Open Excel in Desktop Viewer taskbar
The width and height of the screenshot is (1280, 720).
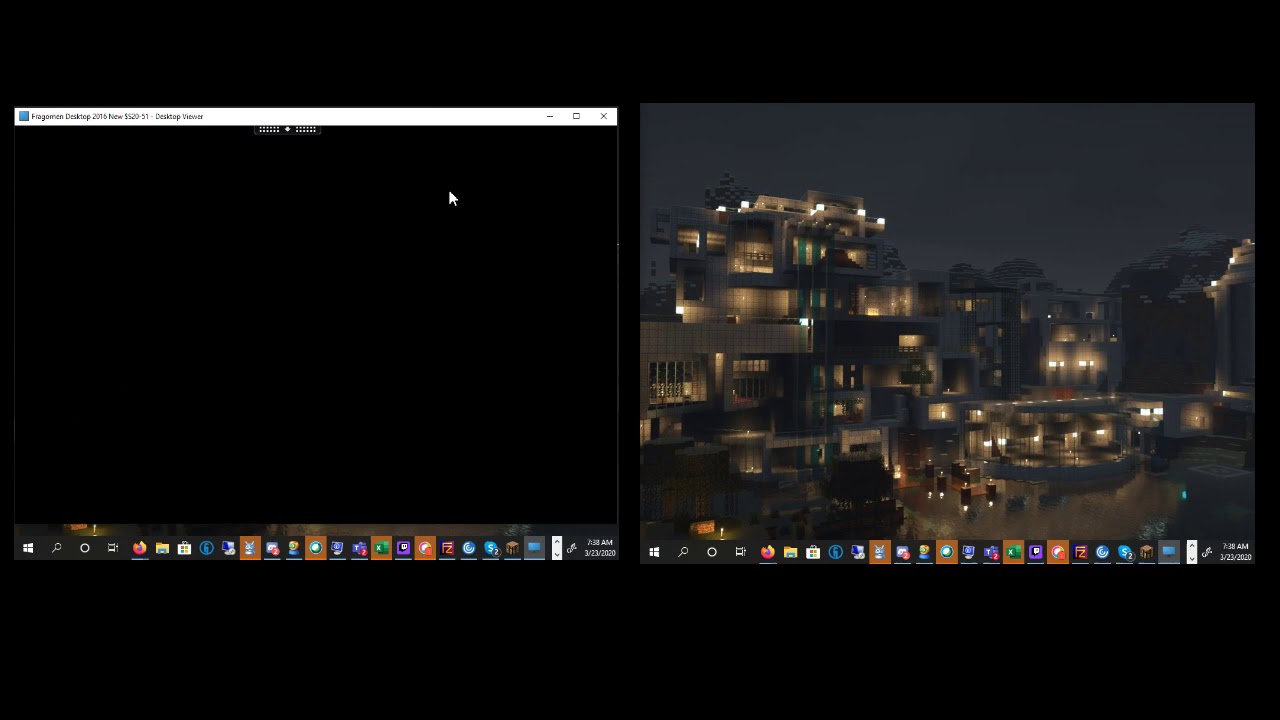tap(381, 548)
